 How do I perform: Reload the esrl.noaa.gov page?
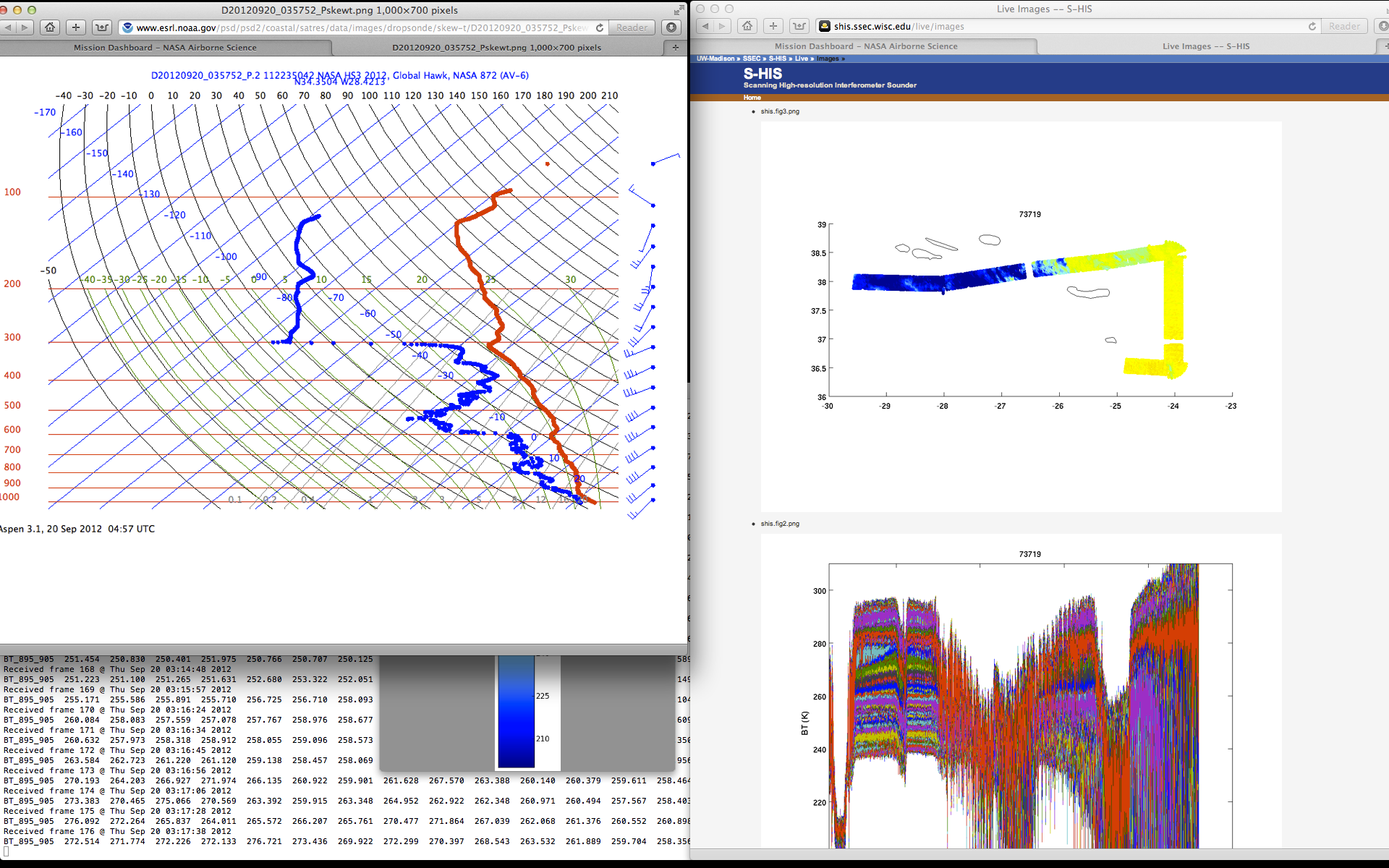point(600,27)
